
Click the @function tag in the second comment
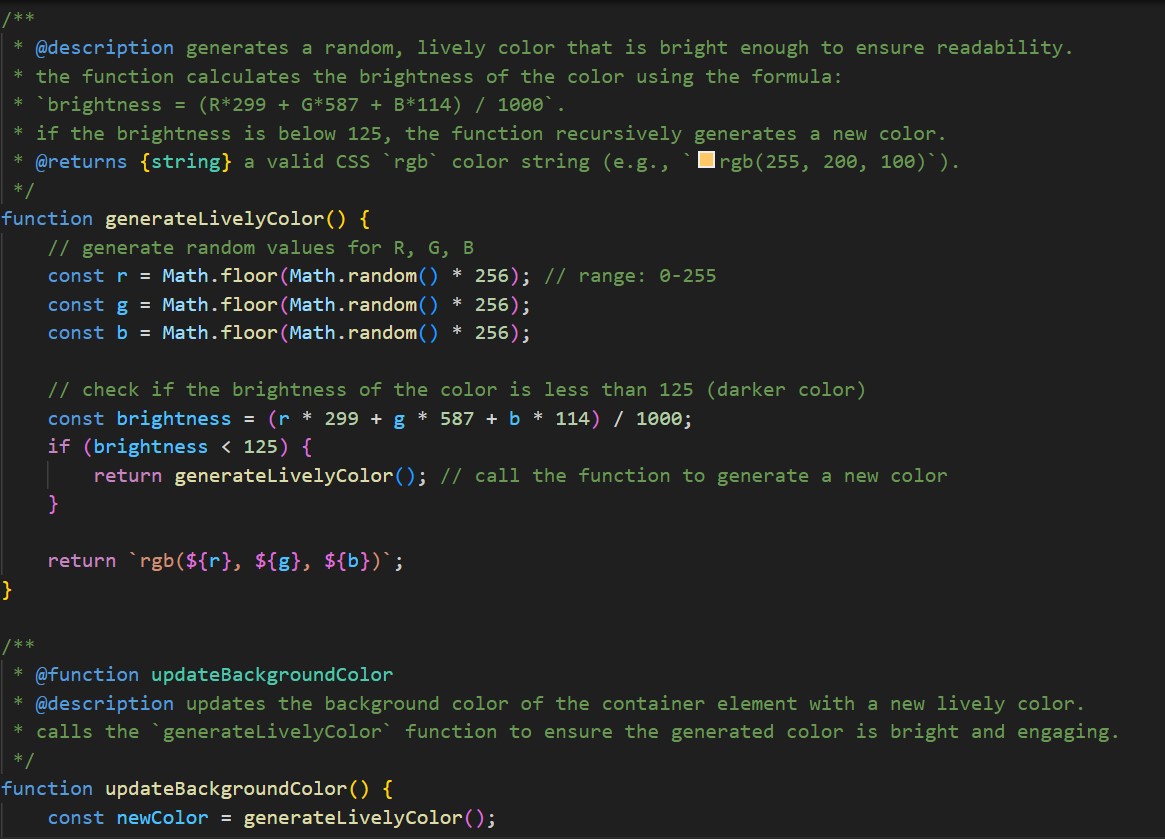click(x=87, y=675)
